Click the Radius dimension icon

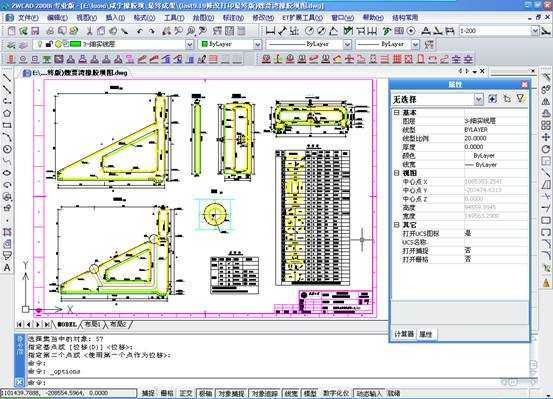click(309, 31)
